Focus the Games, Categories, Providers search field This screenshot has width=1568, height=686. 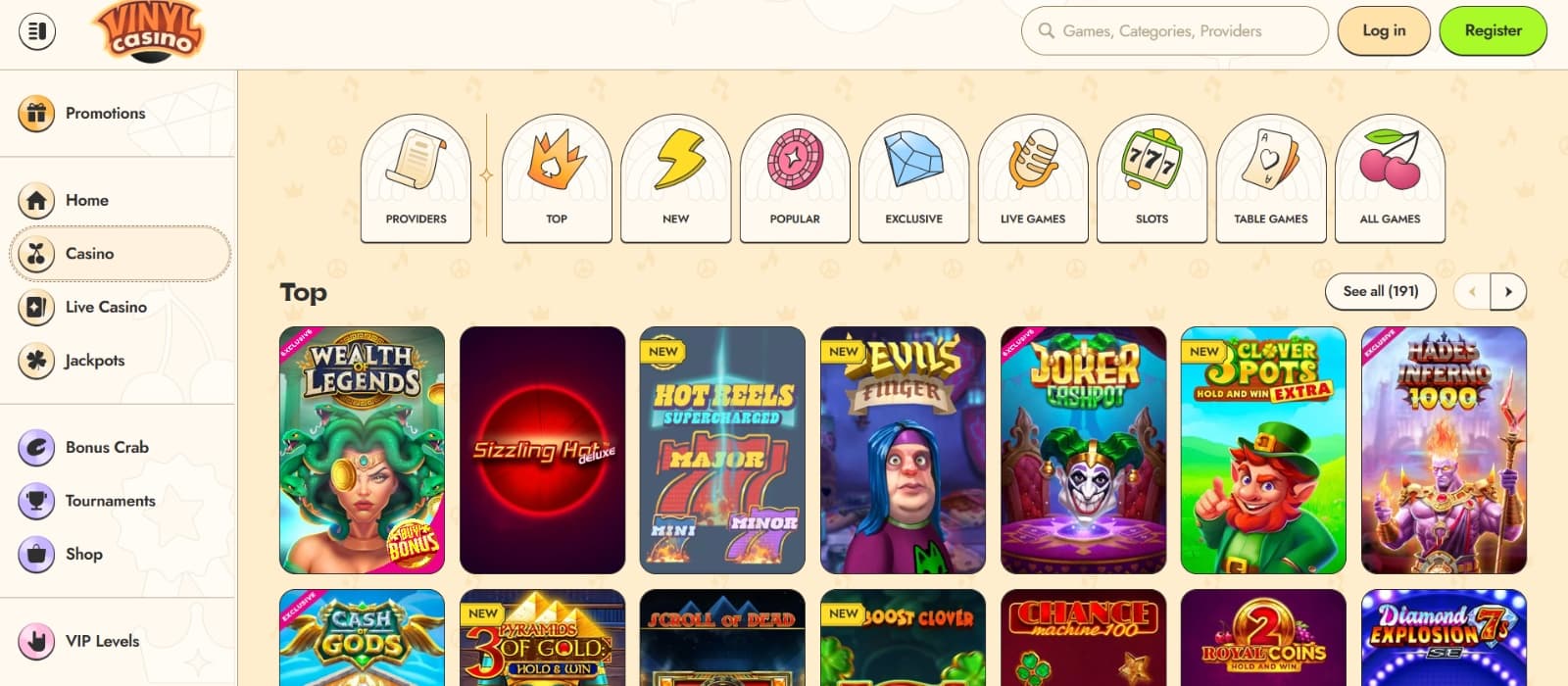click(x=1175, y=30)
